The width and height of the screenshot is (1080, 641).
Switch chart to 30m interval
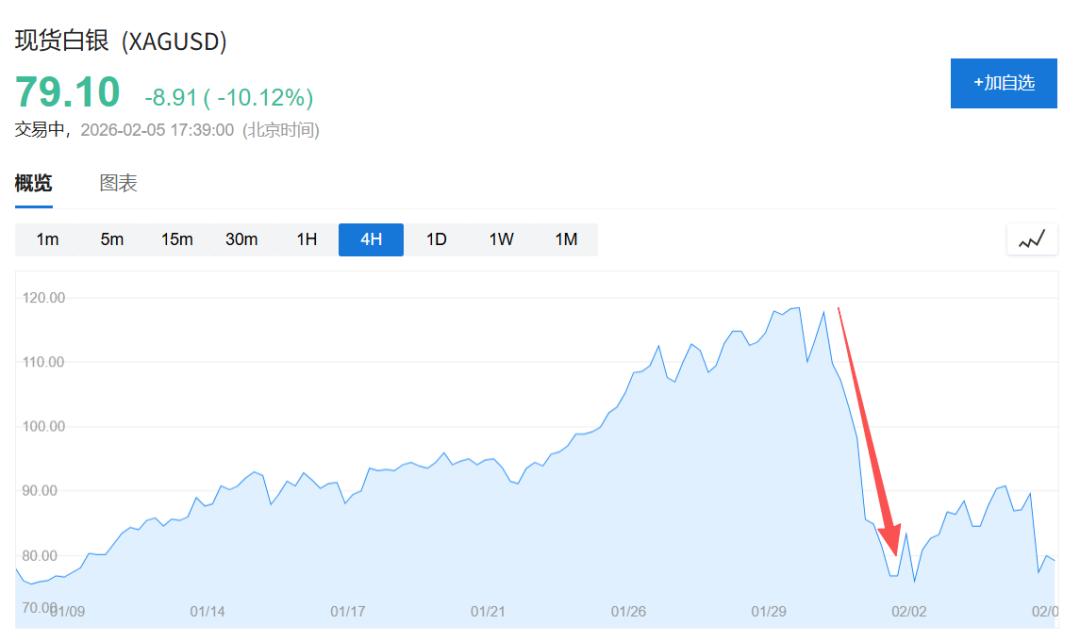point(241,240)
